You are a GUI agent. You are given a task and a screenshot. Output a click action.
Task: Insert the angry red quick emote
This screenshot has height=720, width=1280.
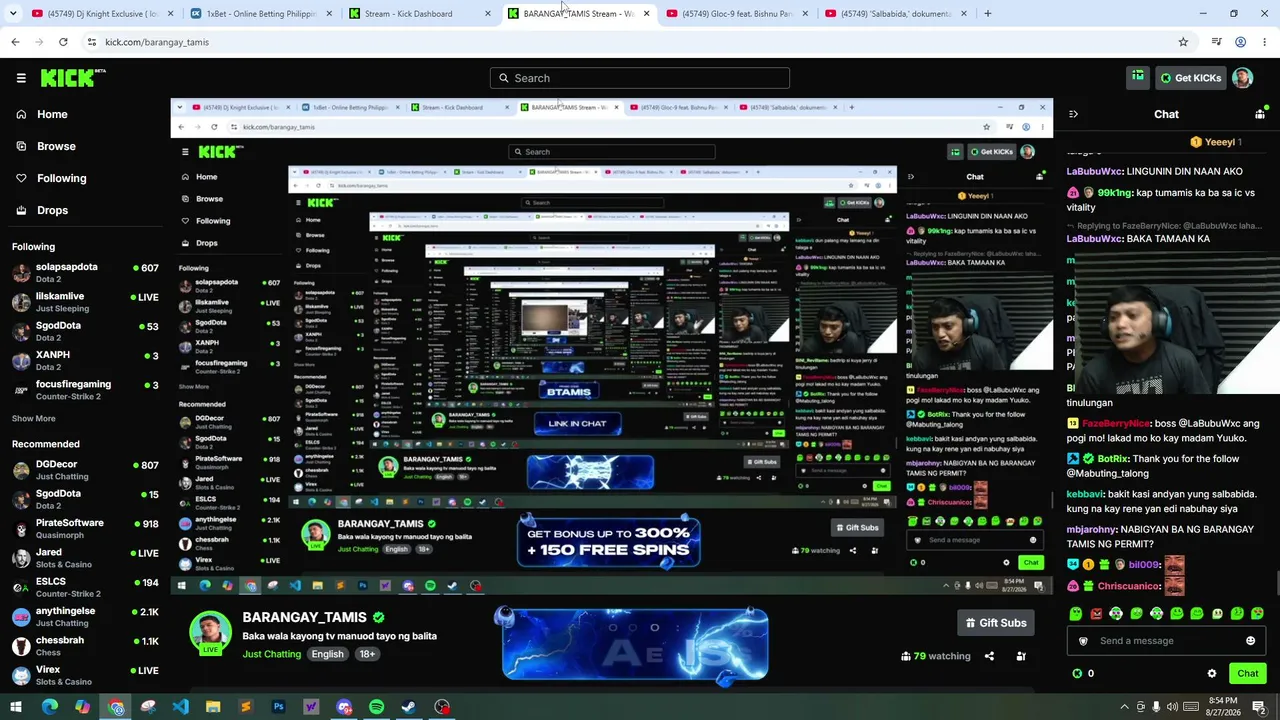point(1096,613)
